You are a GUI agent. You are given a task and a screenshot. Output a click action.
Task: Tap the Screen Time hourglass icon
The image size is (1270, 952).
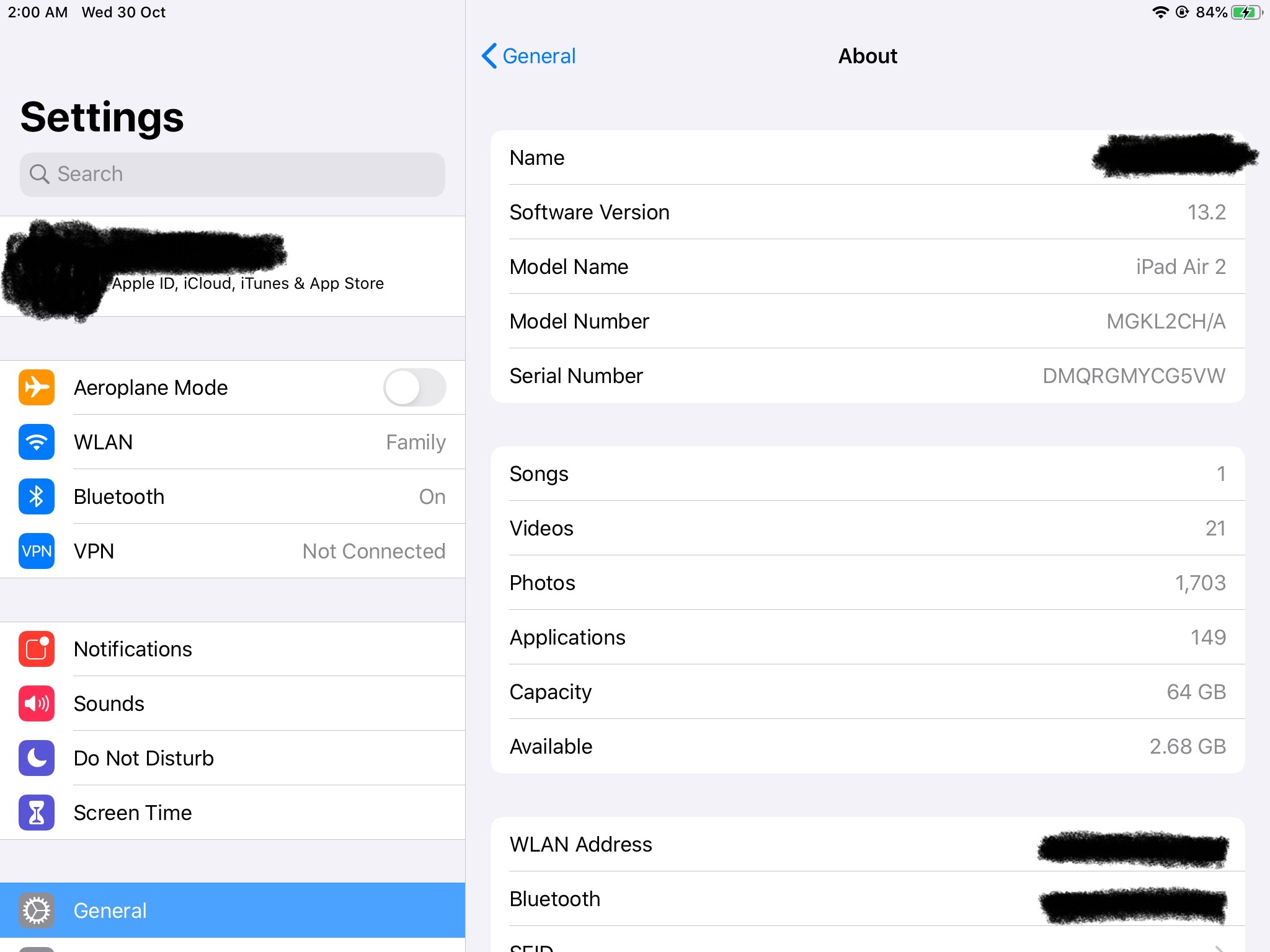[x=37, y=813]
